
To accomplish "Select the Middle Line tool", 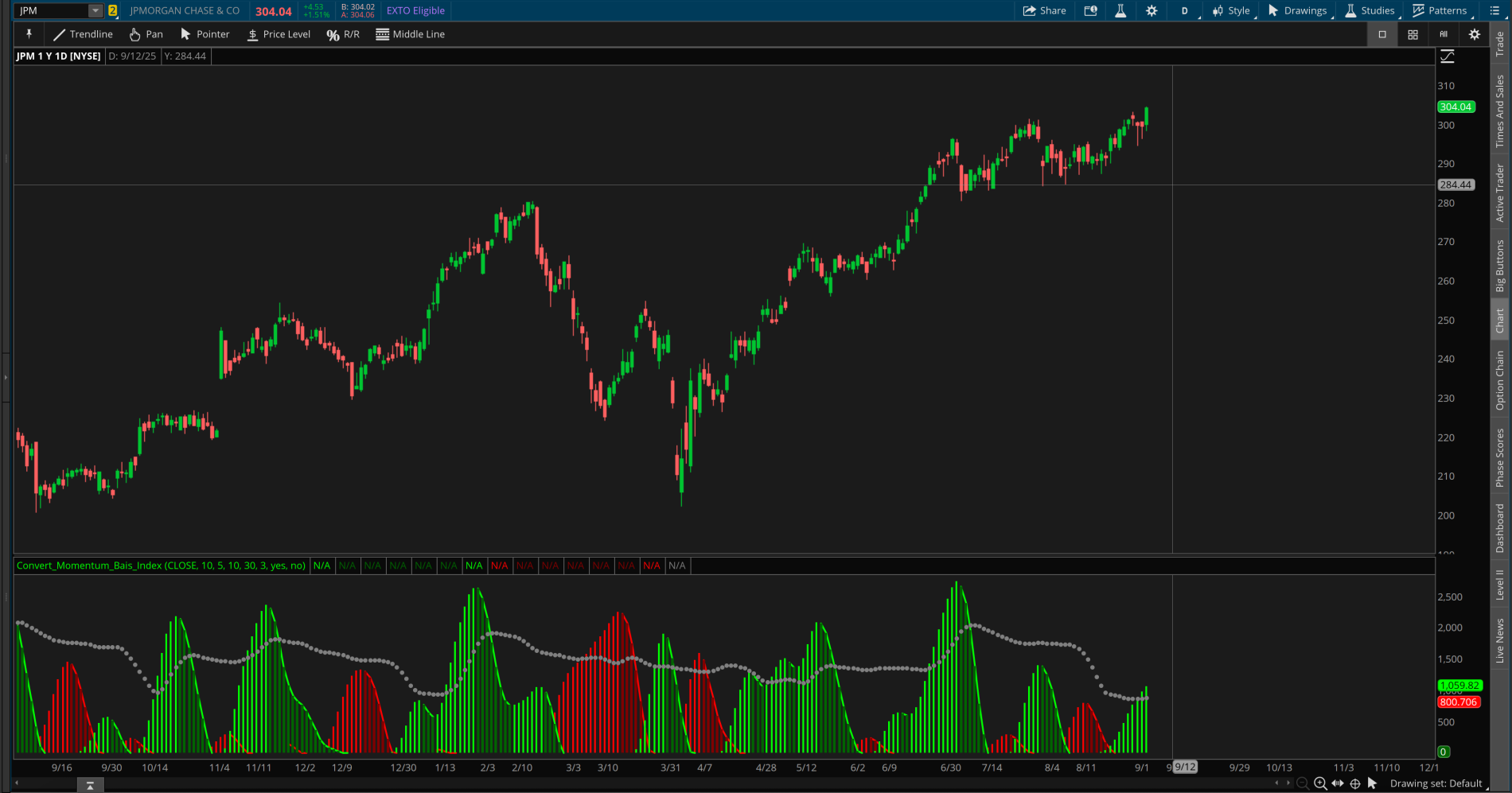I will point(410,34).
